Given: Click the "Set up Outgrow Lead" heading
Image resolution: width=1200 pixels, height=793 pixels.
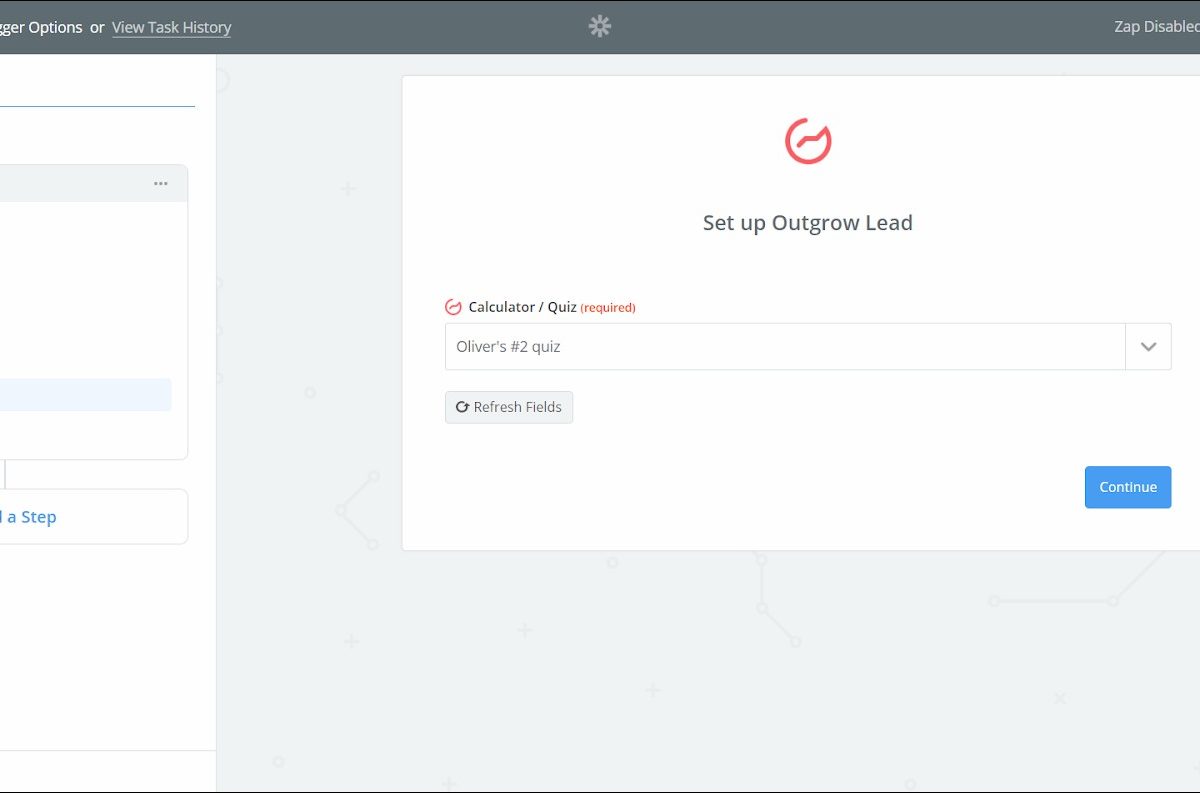Looking at the screenshot, I should [807, 223].
